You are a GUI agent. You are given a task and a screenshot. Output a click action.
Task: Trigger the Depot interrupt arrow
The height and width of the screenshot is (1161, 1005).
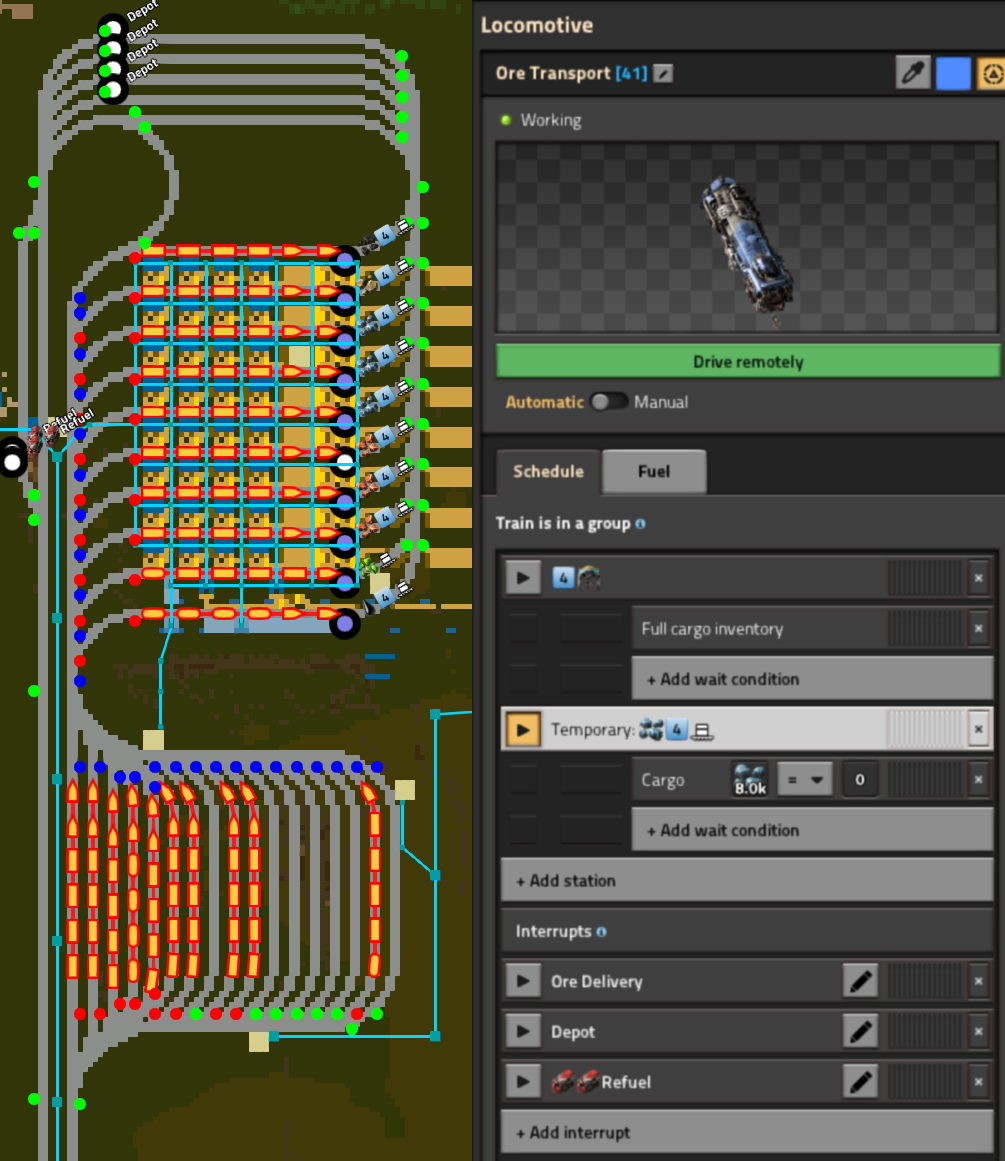[x=523, y=1031]
